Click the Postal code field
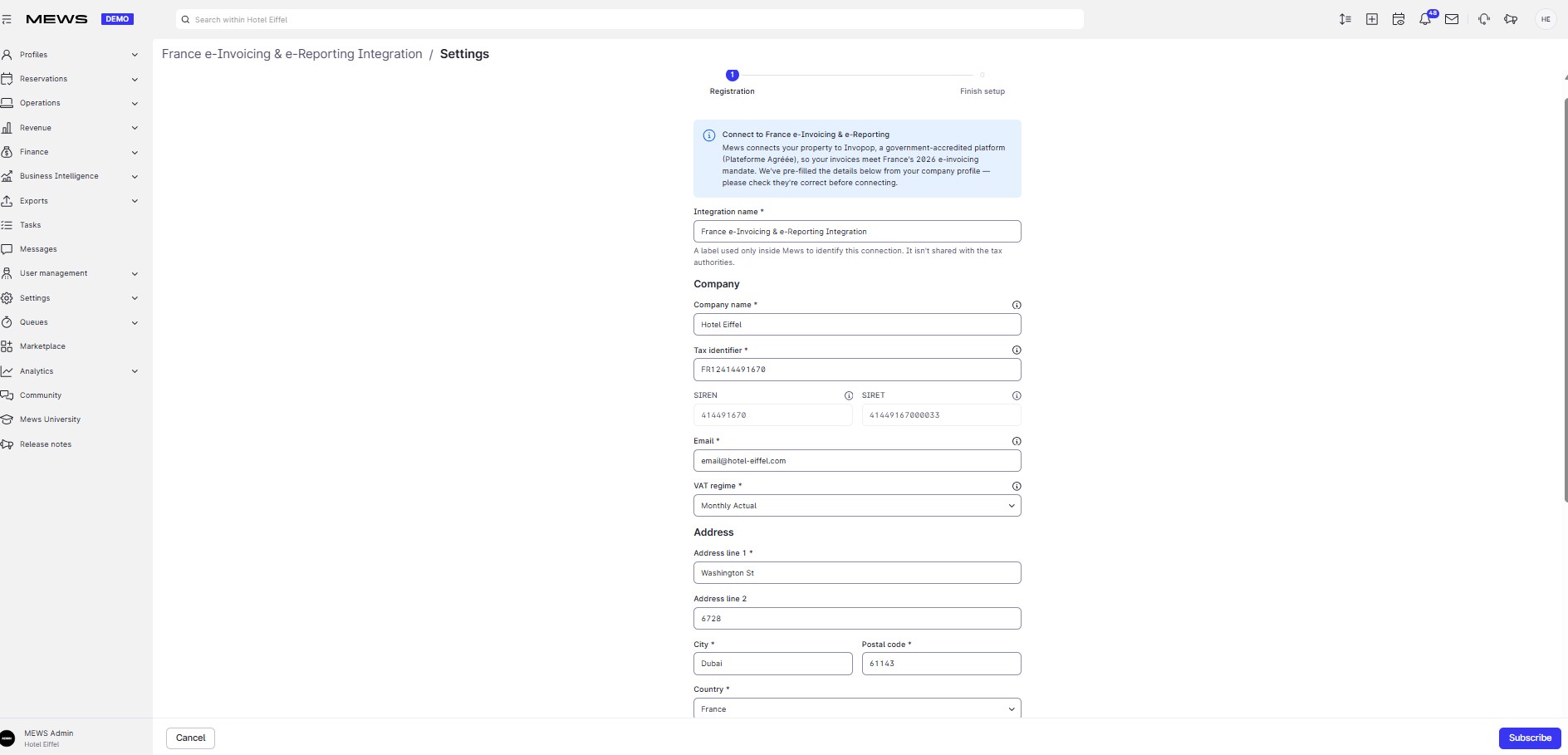Viewport: 1568px width, 755px height. [941, 664]
